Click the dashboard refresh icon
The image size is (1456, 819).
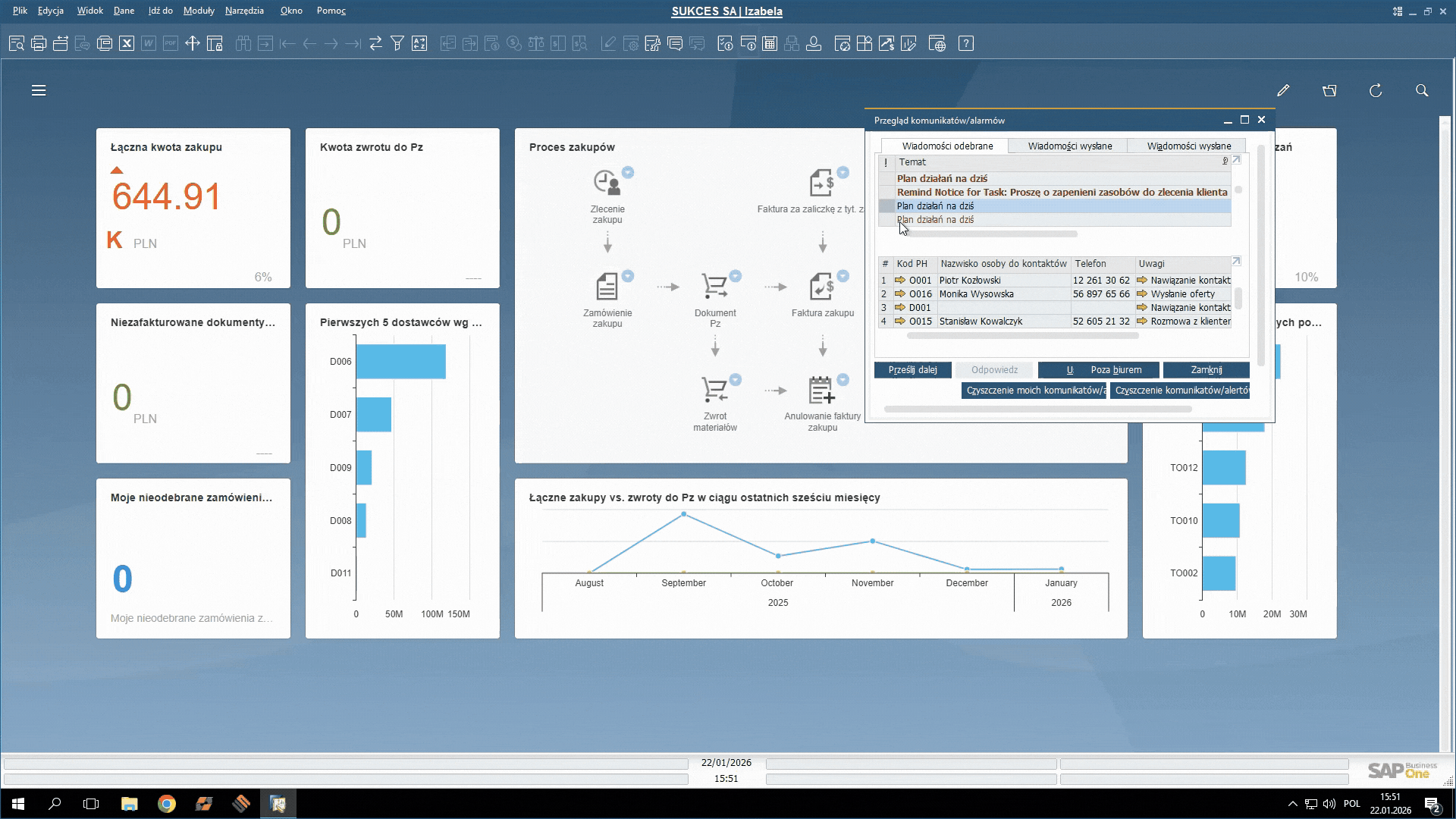click(x=1376, y=90)
